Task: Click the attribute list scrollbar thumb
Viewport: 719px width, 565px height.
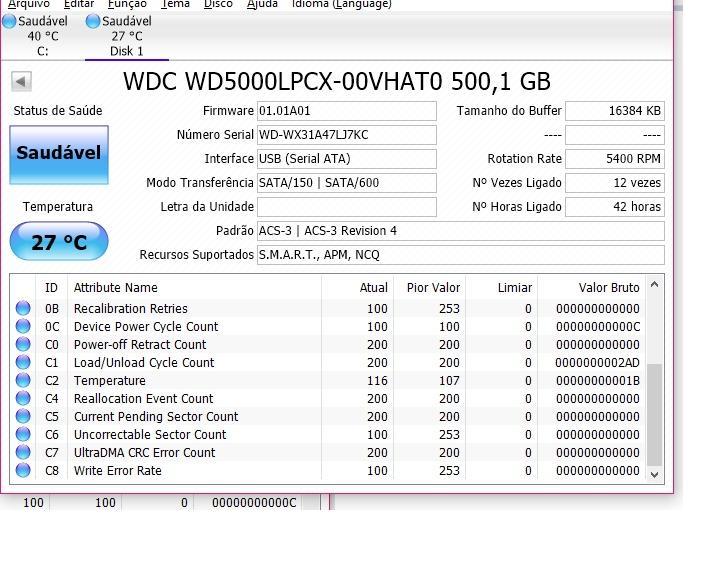Action: click(x=654, y=415)
